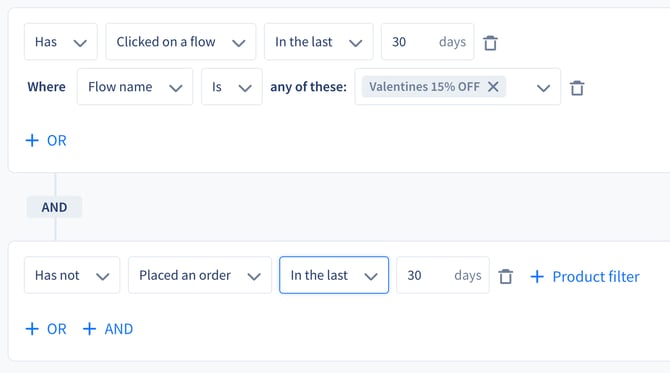Delete the Clicked on a flow condition
Screen dimensions: 670x373
[490, 43]
